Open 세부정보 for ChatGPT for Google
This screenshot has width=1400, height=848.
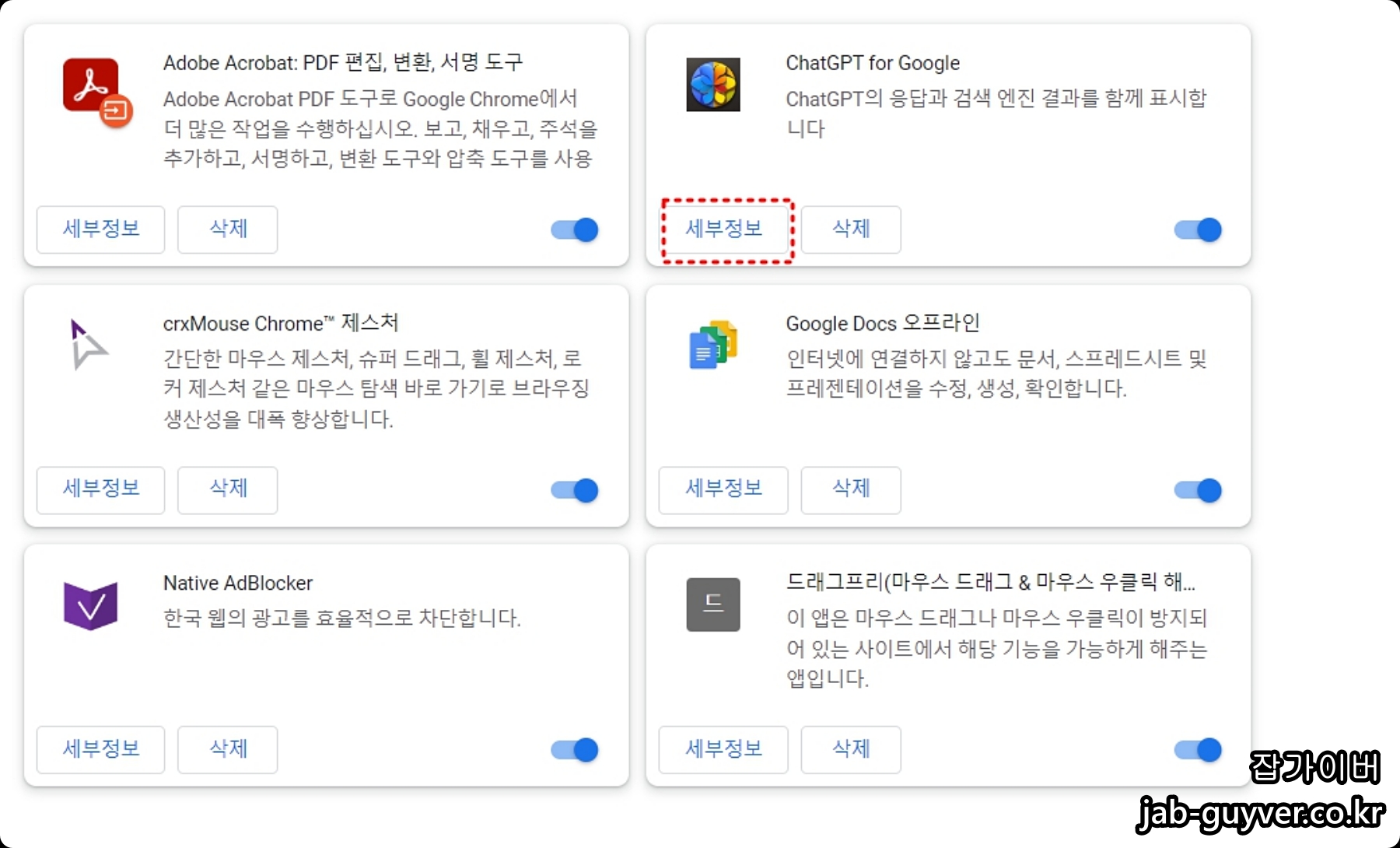[723, 230]
